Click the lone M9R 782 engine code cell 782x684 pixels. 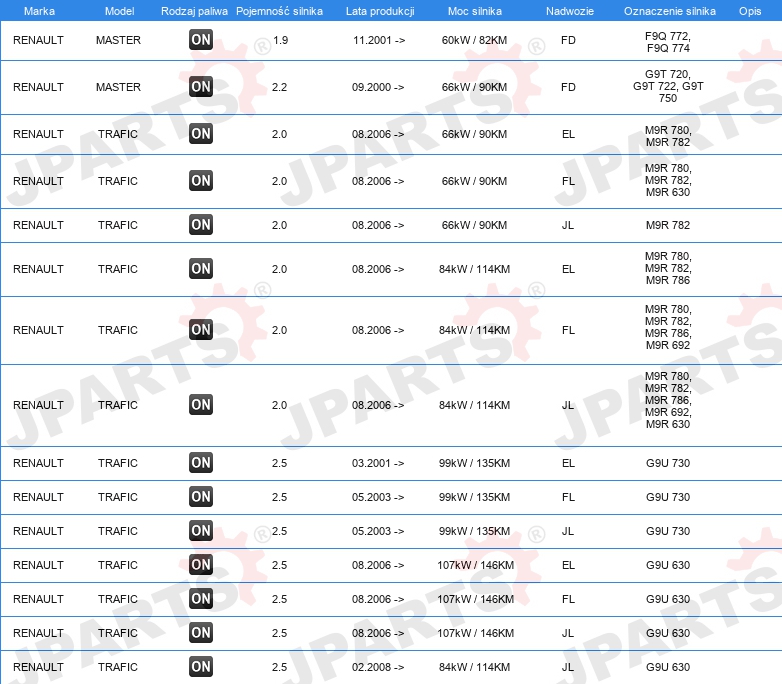[x=668, y=225]
